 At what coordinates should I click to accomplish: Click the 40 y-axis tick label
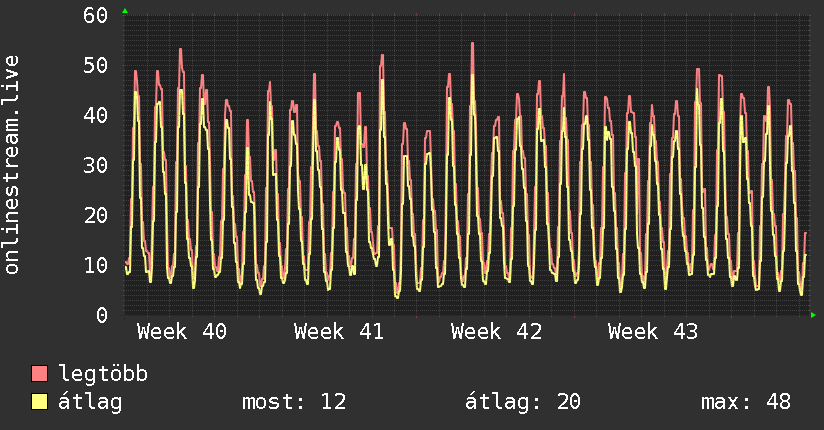click(95, 115)
